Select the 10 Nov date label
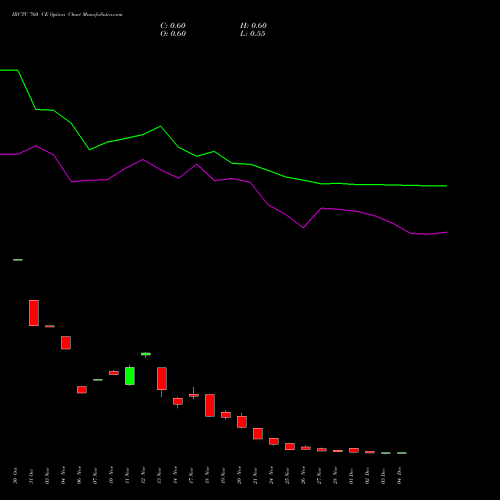The height and width of the screenshot is (500, 500). click(x=111, y=476)
